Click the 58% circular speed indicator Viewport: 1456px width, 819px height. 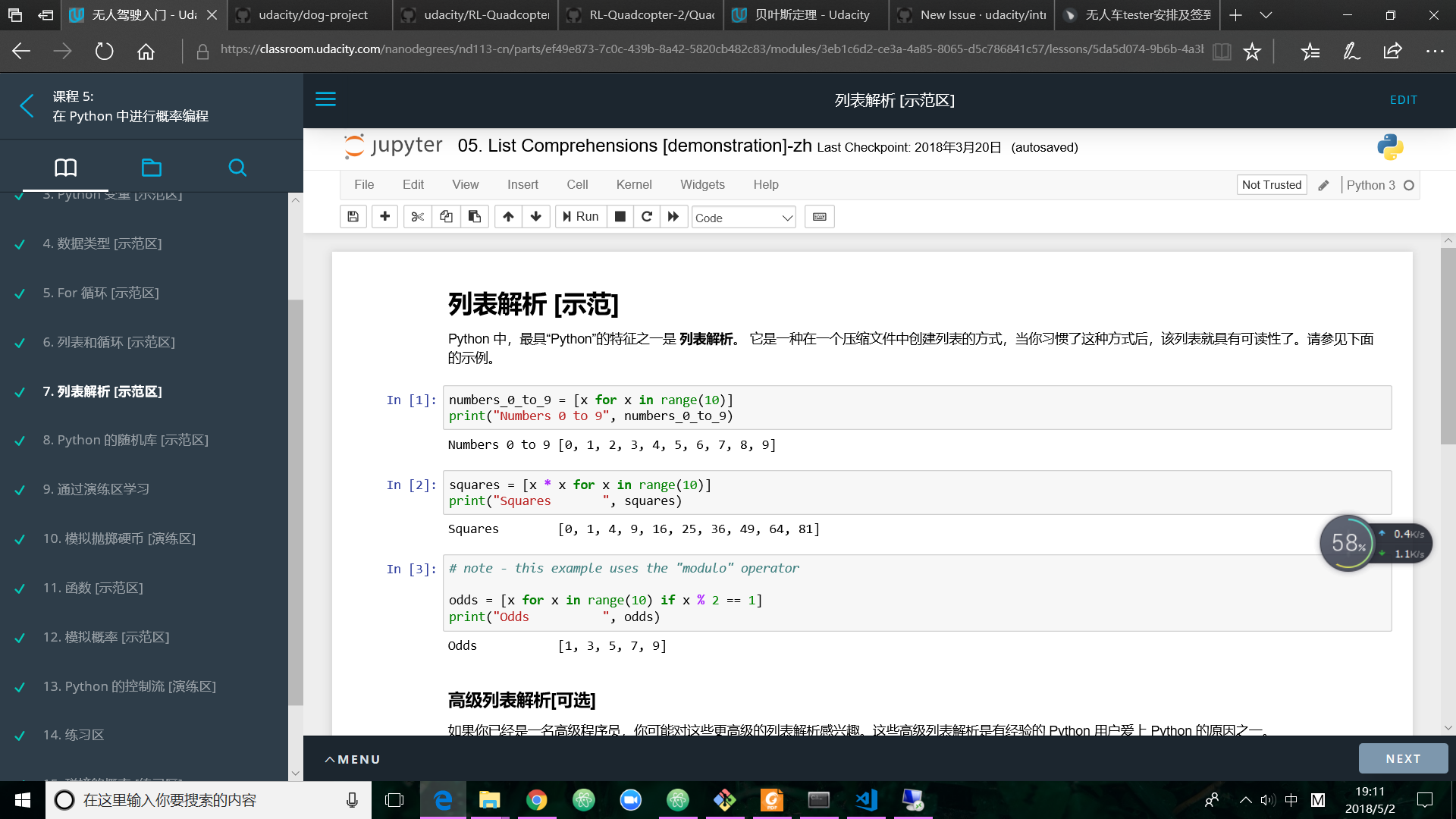coord(1348,543)
